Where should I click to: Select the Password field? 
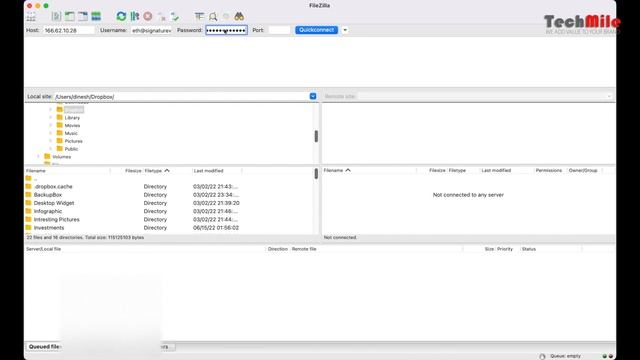click(x=226, y=30)
